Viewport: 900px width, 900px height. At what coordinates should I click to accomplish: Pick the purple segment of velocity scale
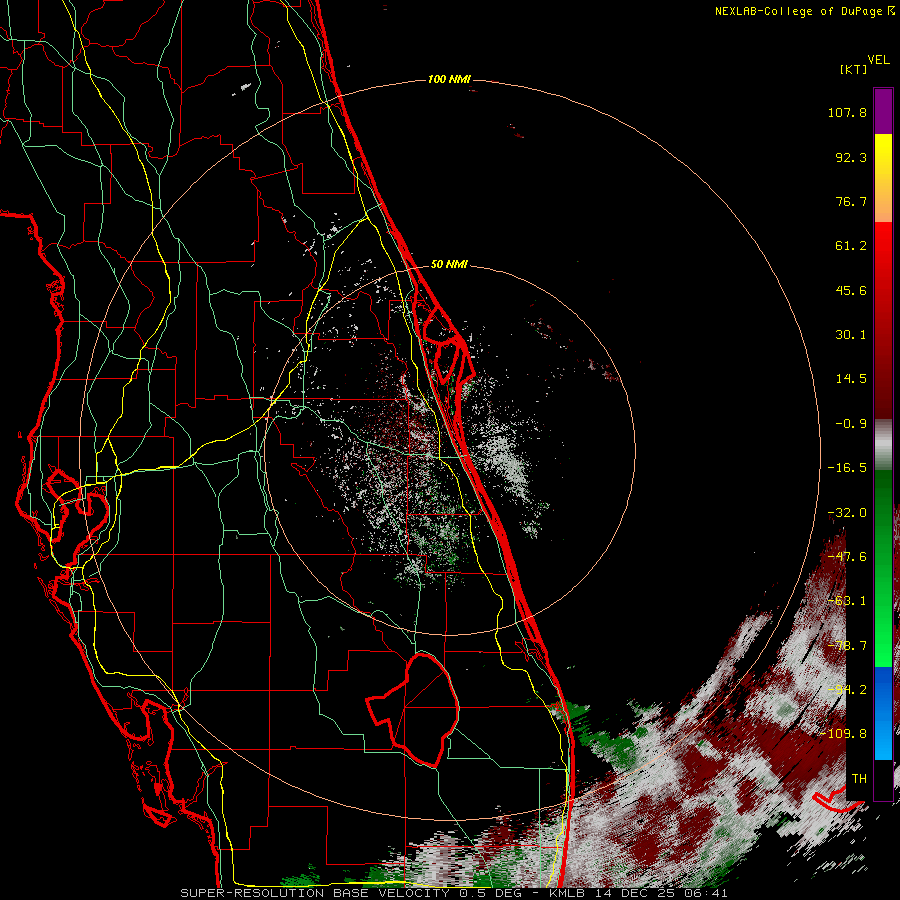(x=883, y=112)
